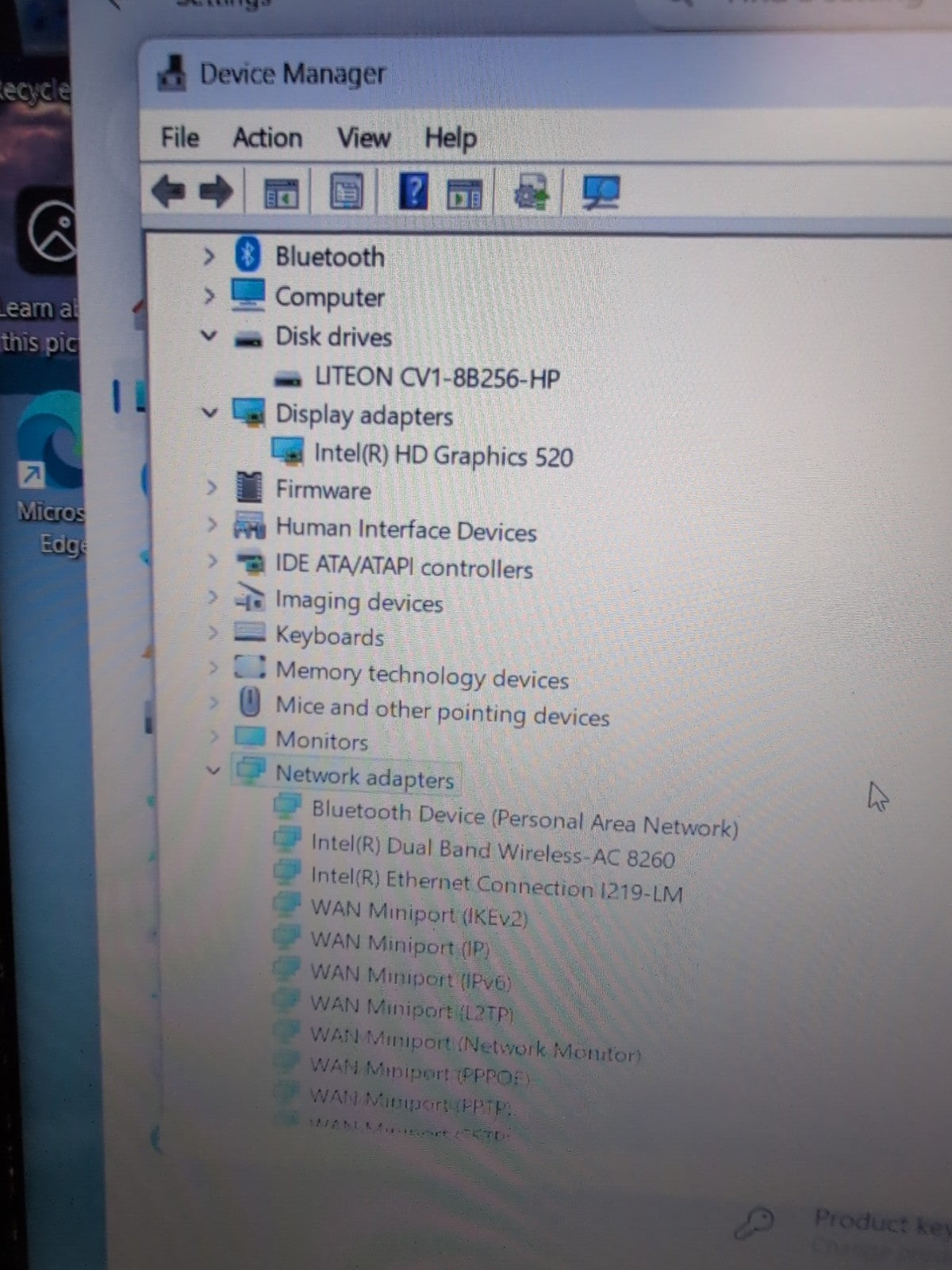The height and width of the screenshot is (1270, 952).
Task: Select WAN Miniport (Network Monitor)
Action: click(x=475, y=1045)
